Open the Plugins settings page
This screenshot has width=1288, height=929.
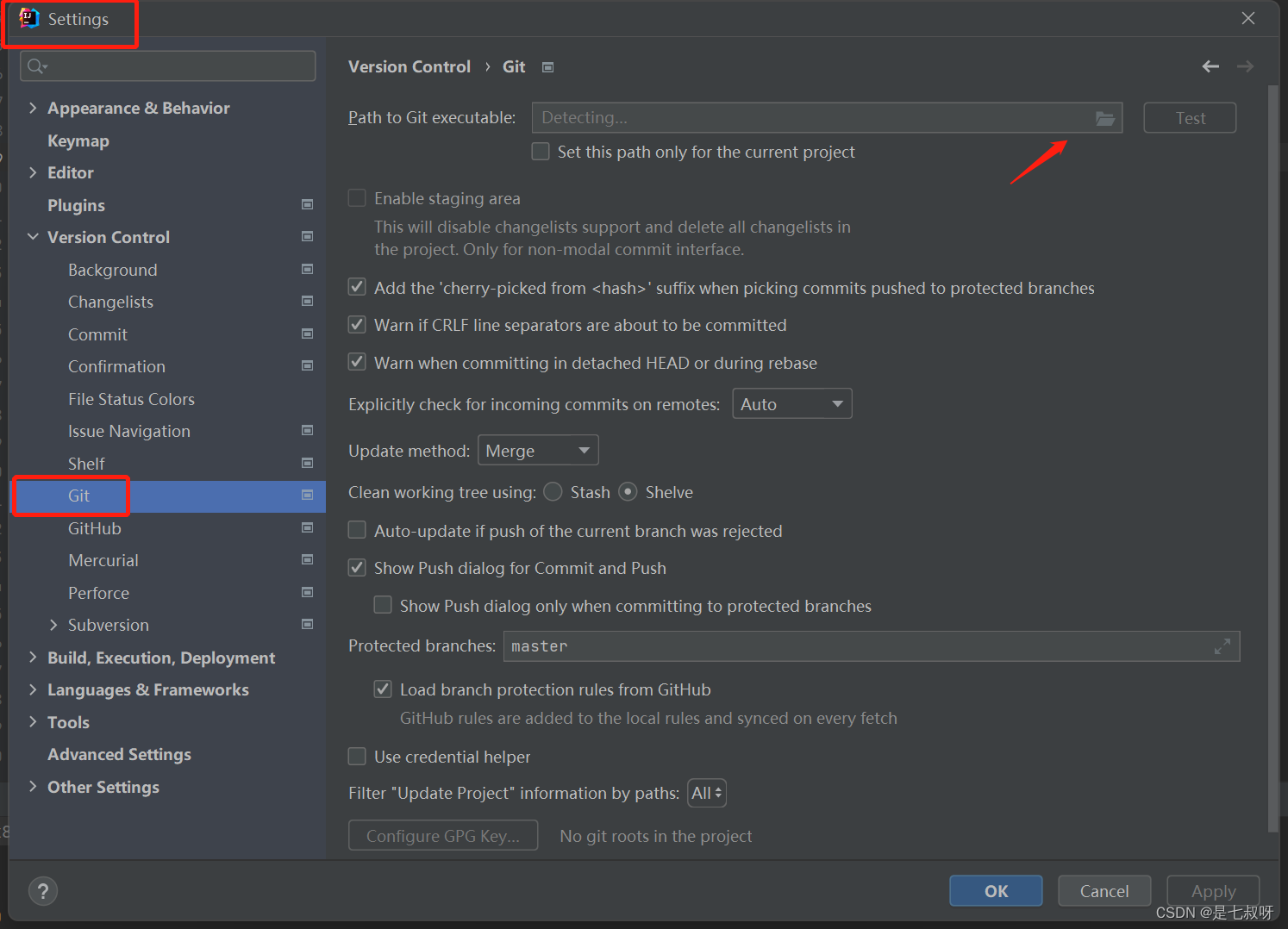[76, 205]
